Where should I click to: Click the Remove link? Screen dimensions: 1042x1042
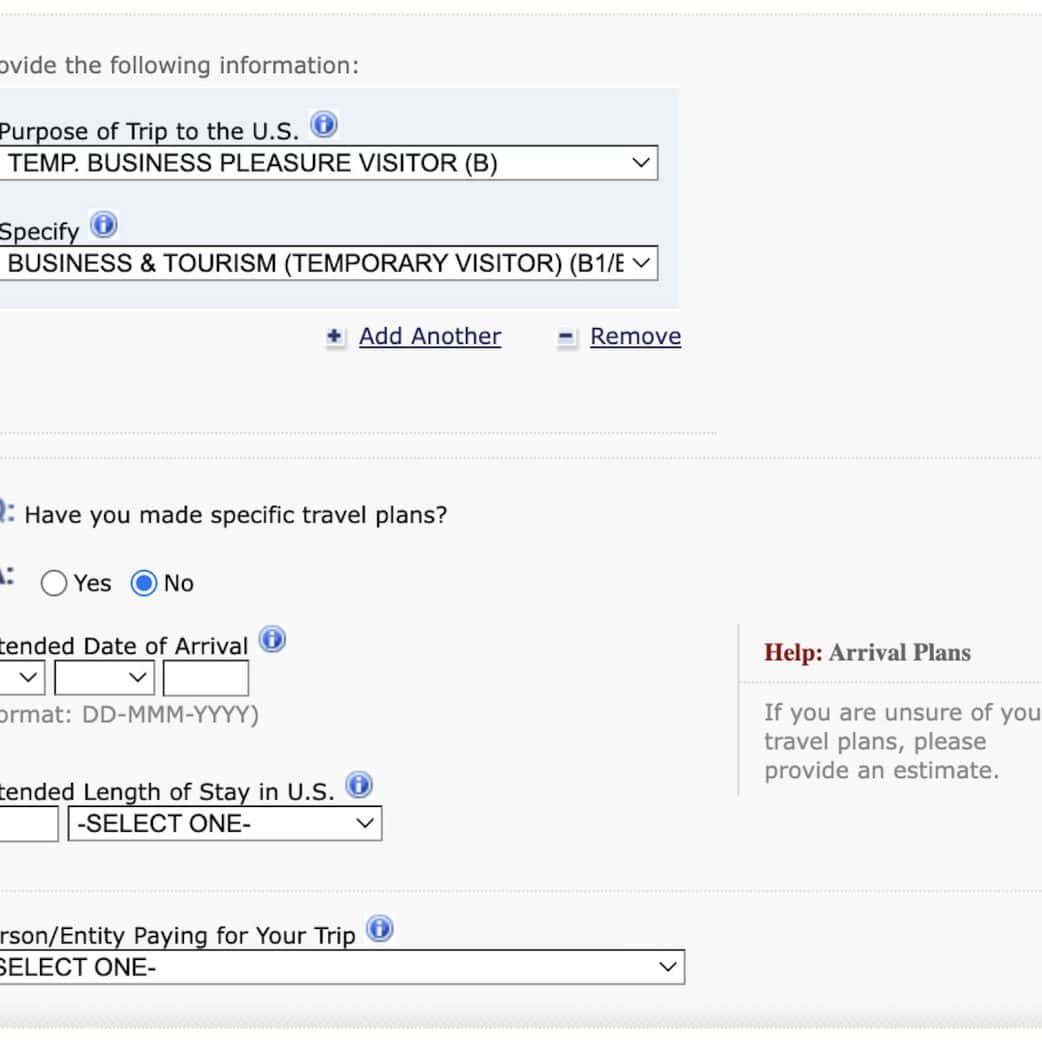click(635, 337)
